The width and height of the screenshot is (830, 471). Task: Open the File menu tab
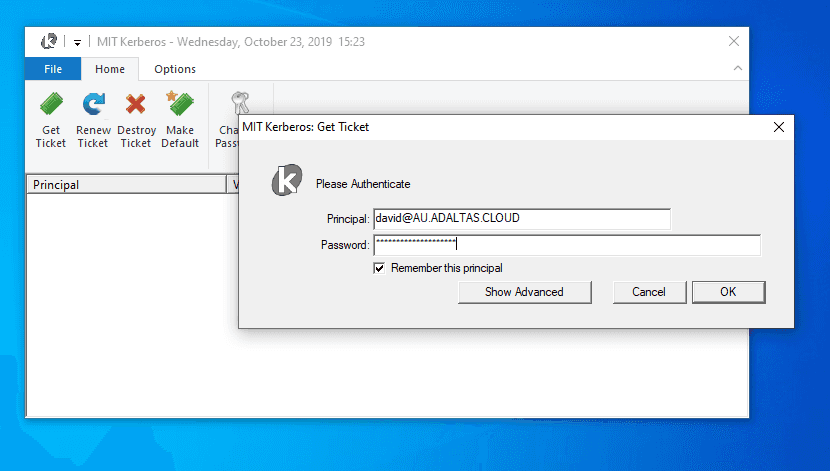point(53,69)
